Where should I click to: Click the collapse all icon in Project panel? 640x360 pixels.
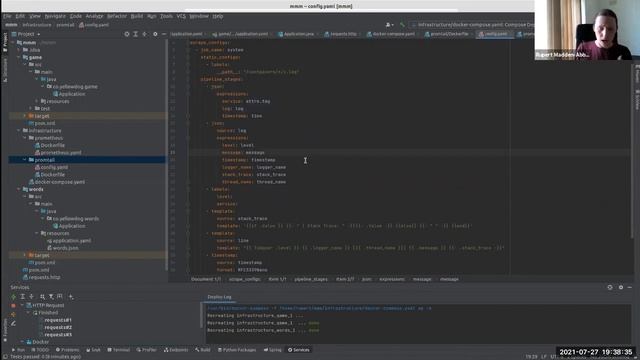pyautogui.click(x=144, y=34)
